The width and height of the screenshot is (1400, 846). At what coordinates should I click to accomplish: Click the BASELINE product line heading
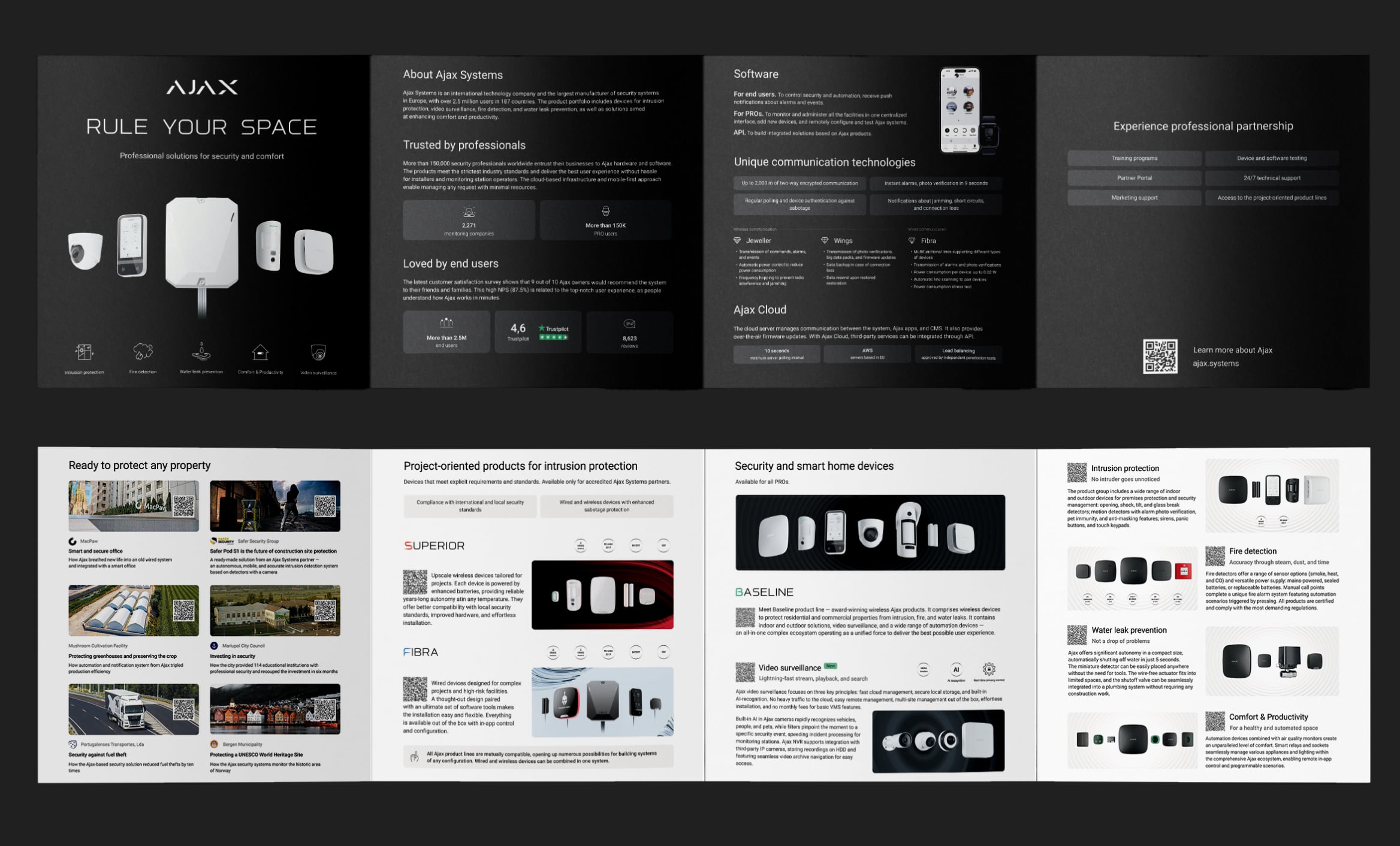(x=764, y=592)
